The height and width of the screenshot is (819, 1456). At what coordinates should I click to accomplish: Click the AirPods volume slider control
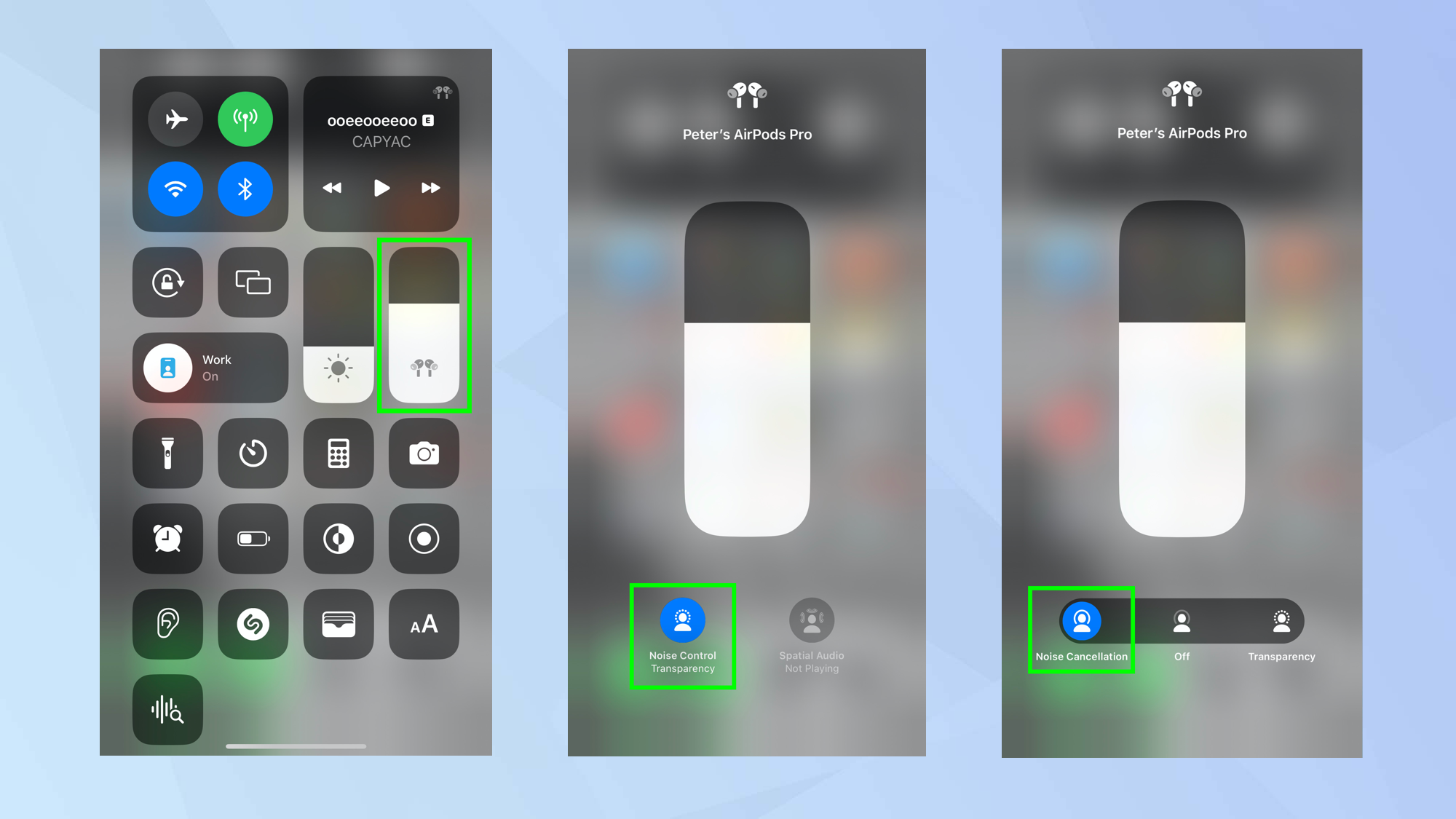click(x=424, y=324)
